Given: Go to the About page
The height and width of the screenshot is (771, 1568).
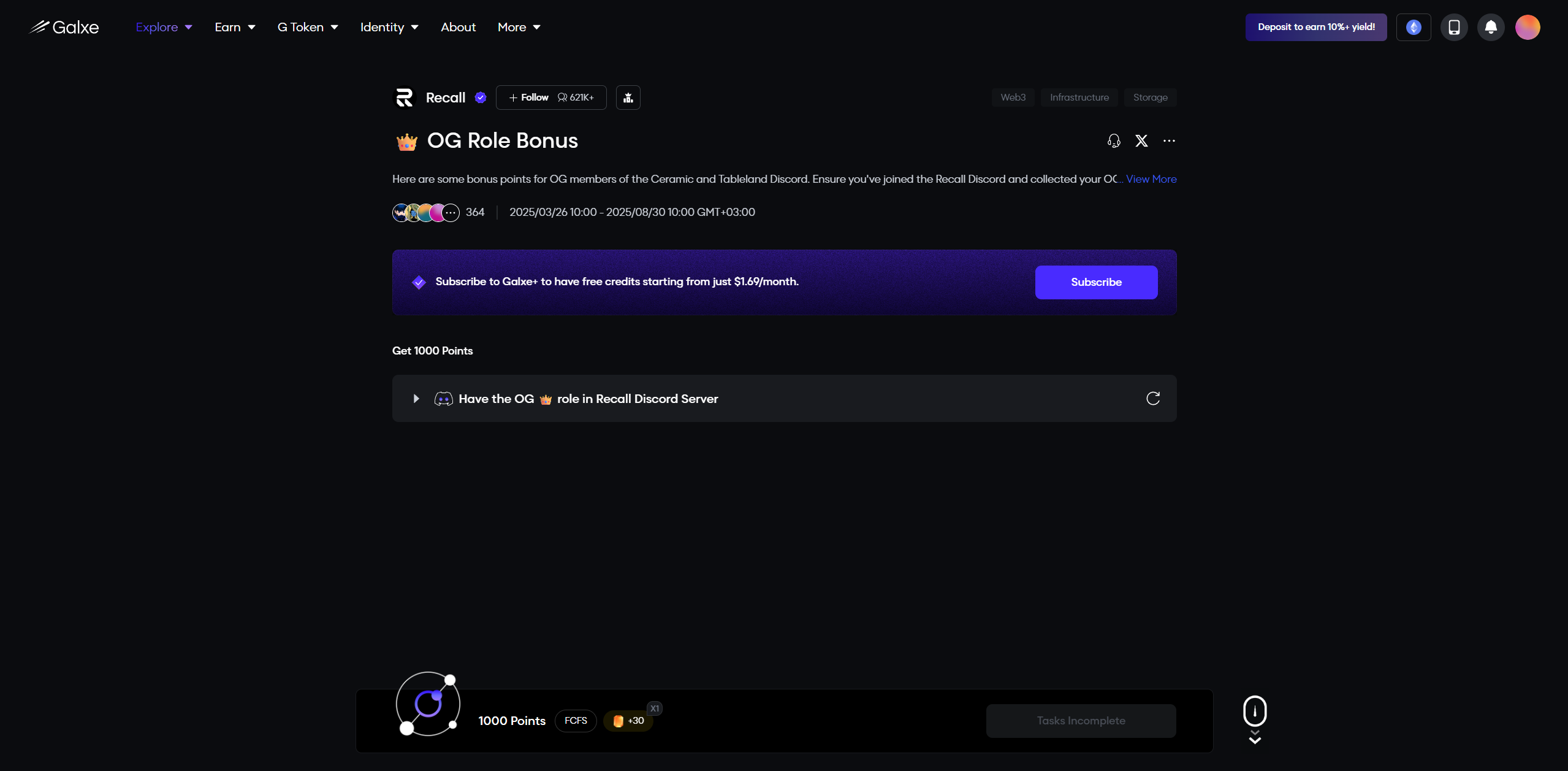Looking at the screenshot, I should tap(458, 27).
